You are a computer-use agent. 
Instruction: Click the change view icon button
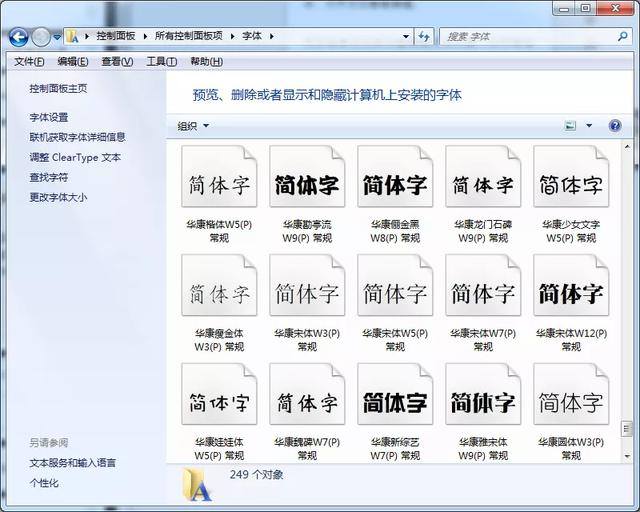(570, 126)
